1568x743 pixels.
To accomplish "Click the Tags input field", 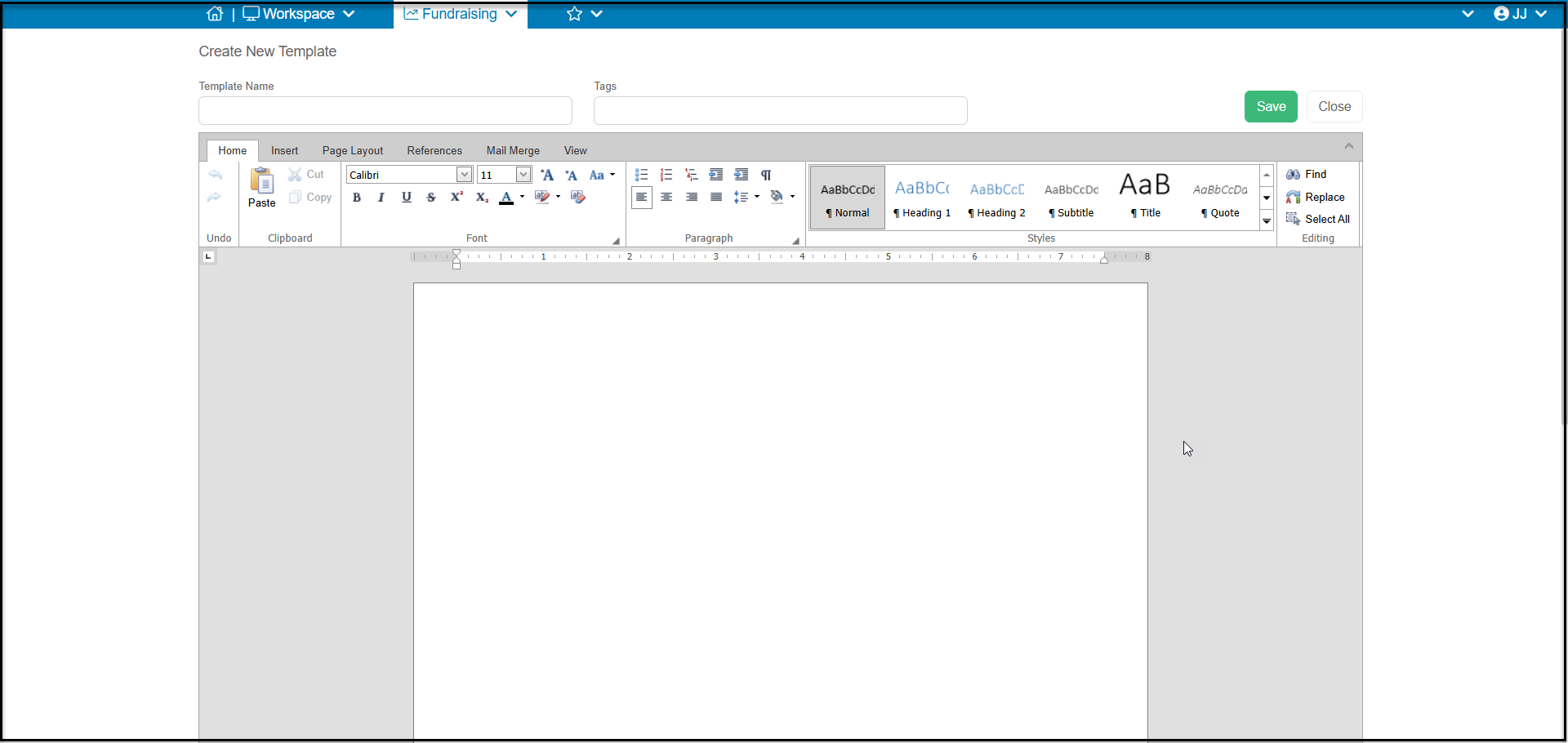I will tap(781, 111).
